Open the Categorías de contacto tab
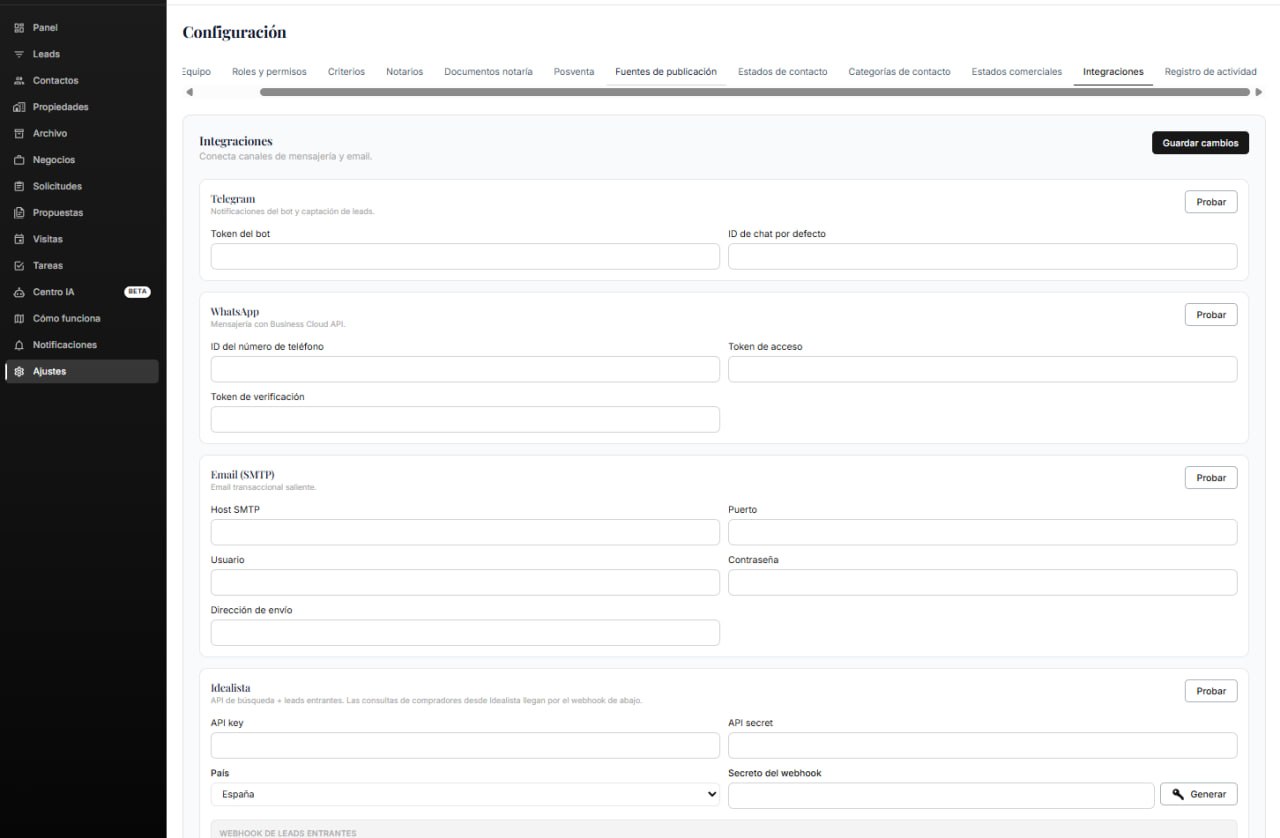 click(899, 72)
